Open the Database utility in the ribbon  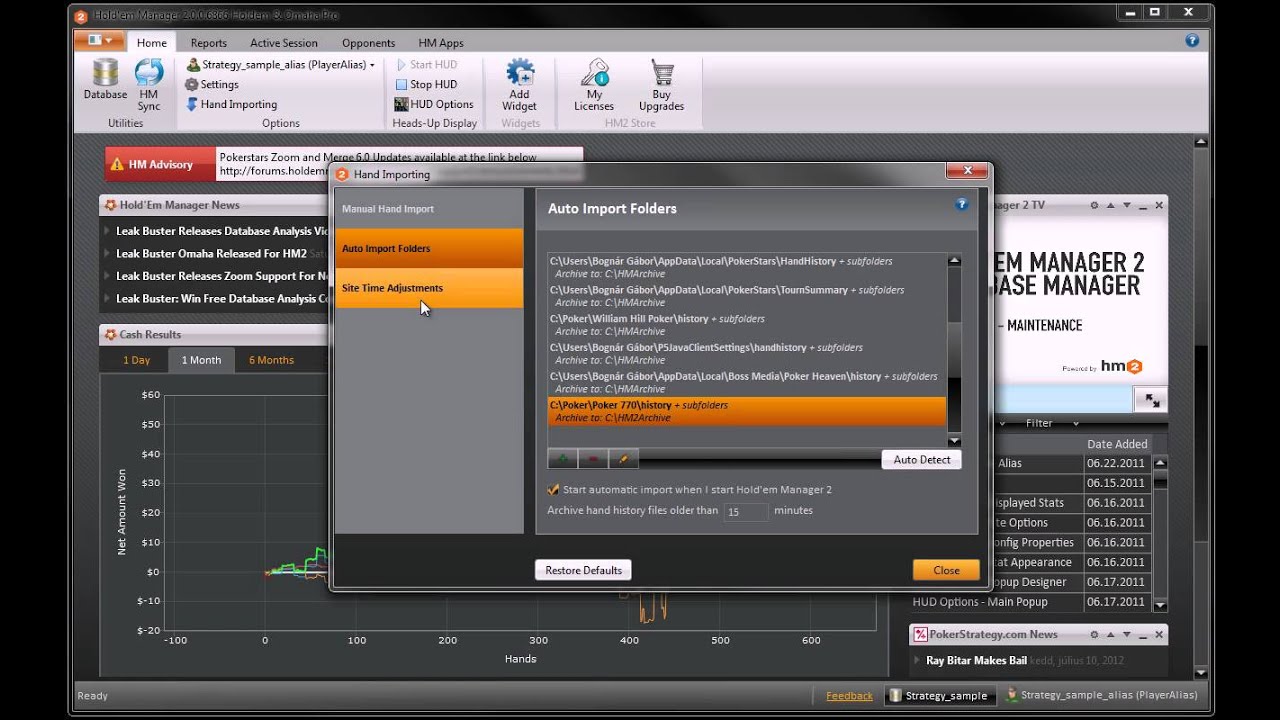click(x=105, y=81)
